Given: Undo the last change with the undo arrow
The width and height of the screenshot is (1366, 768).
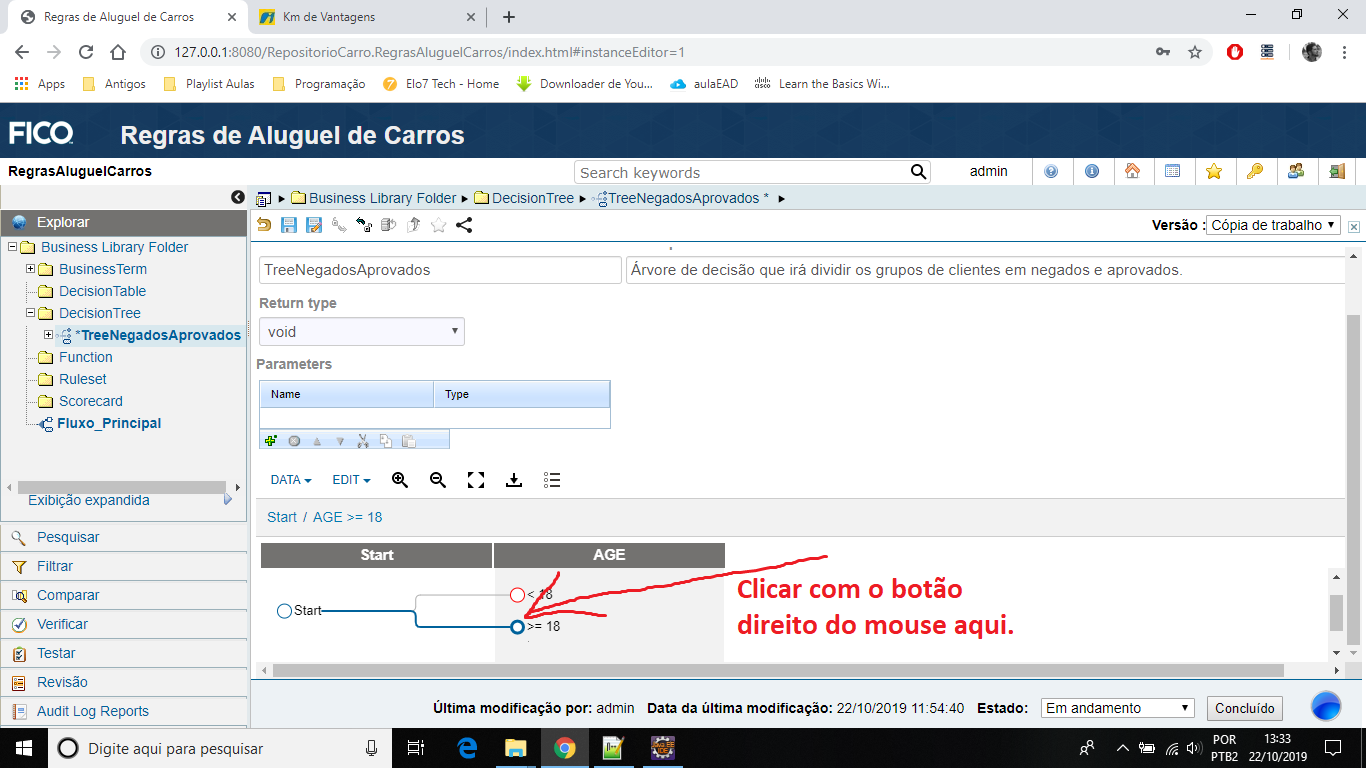Looking at the screenshot, I should point(265,226).
